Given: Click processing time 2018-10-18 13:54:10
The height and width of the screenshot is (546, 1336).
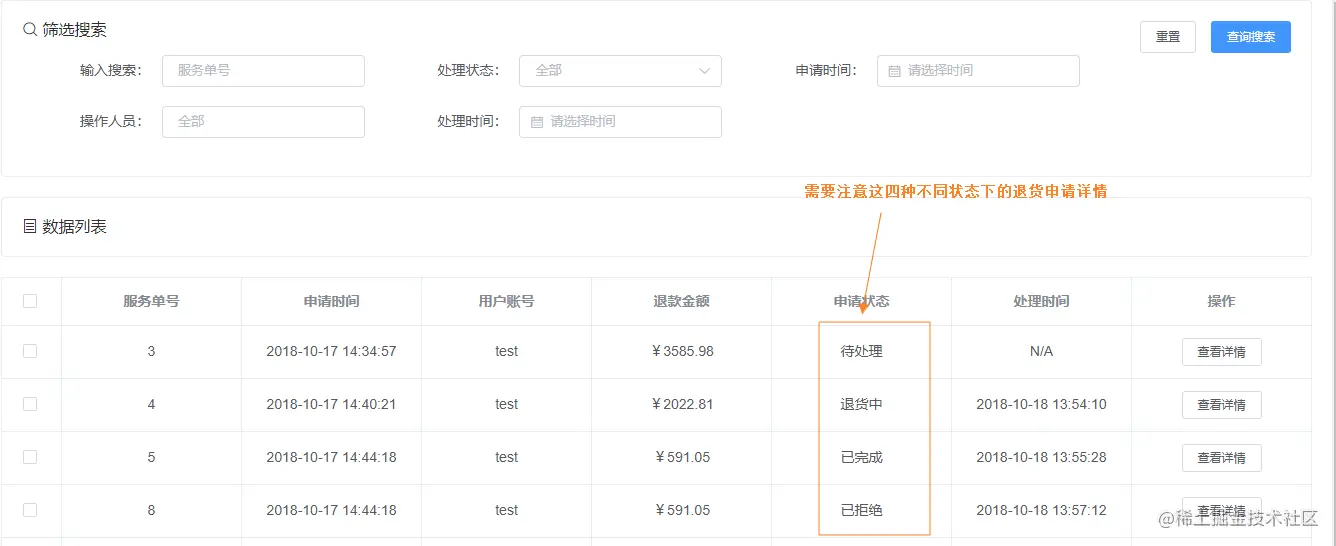Looking at the screenshot, I should [1041, 405].
